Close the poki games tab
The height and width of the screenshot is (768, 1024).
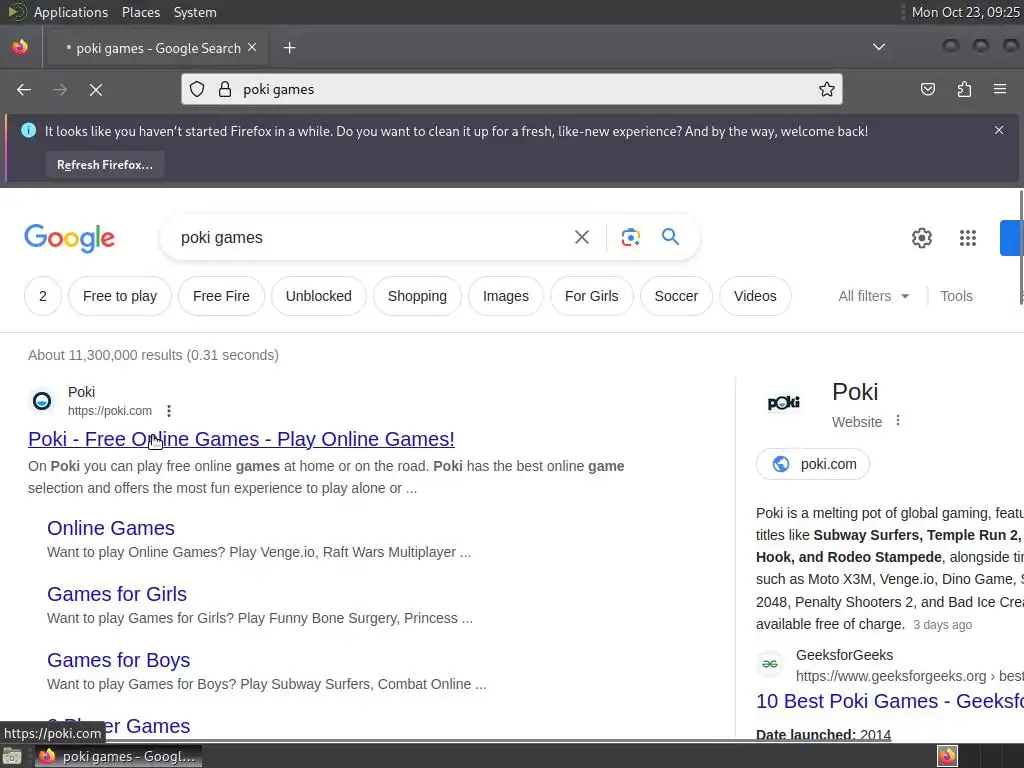pos(252,48)
